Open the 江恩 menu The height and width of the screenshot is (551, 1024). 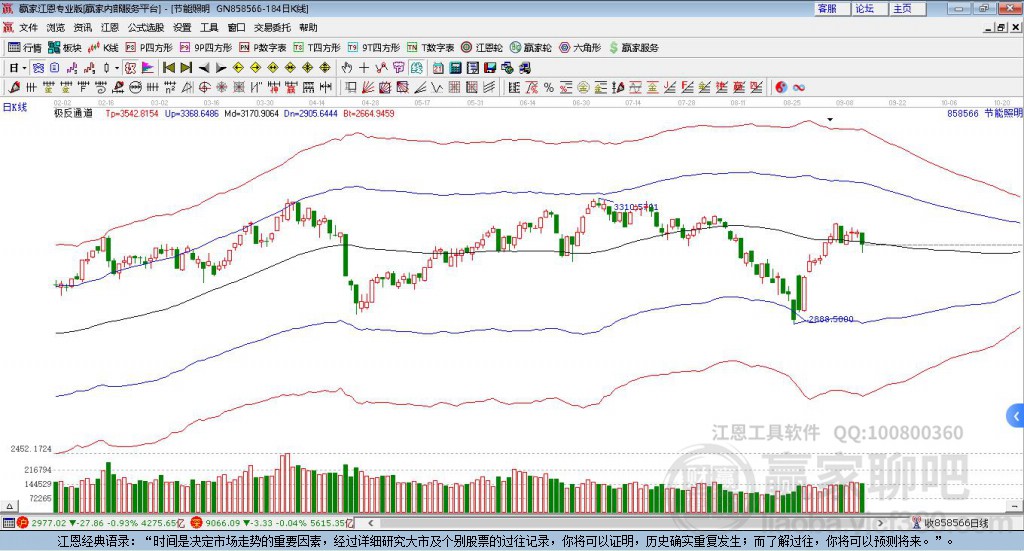tap(110, 27)
